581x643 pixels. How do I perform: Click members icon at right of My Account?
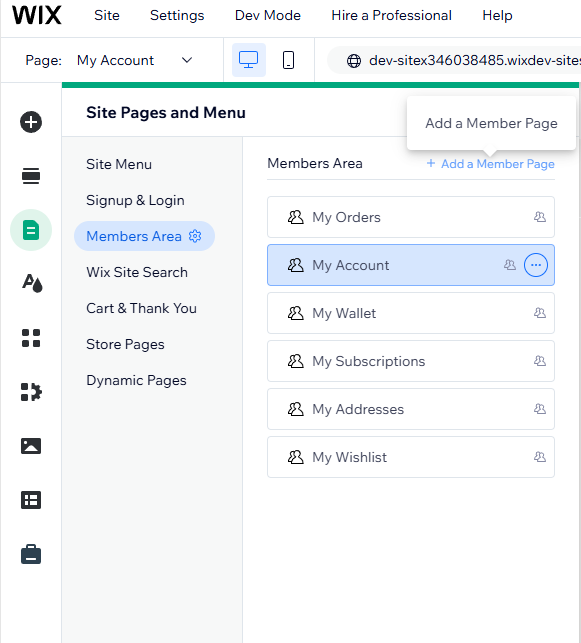pos(510,264)
